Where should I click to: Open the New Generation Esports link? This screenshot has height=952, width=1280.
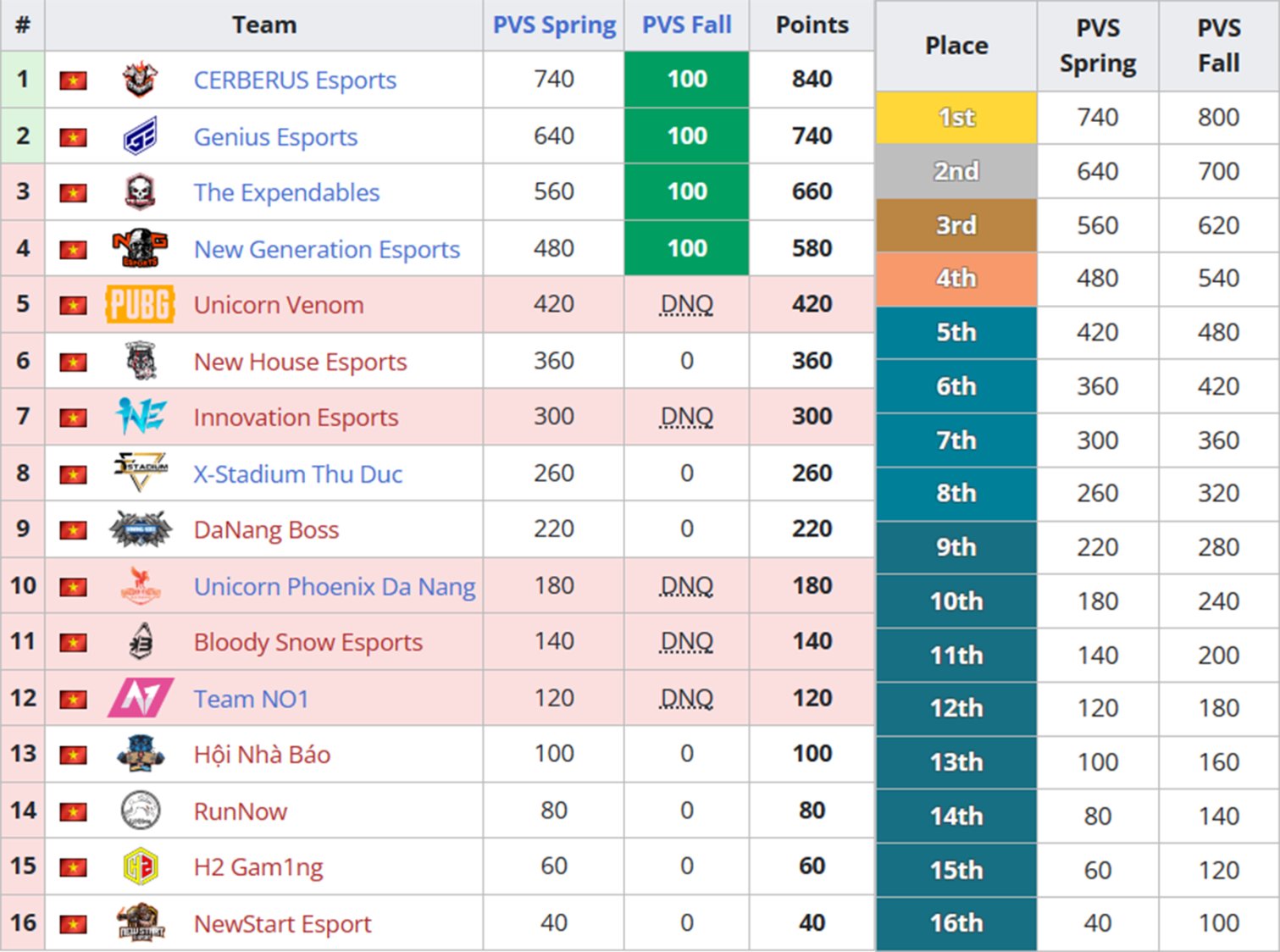click(327, 249)
